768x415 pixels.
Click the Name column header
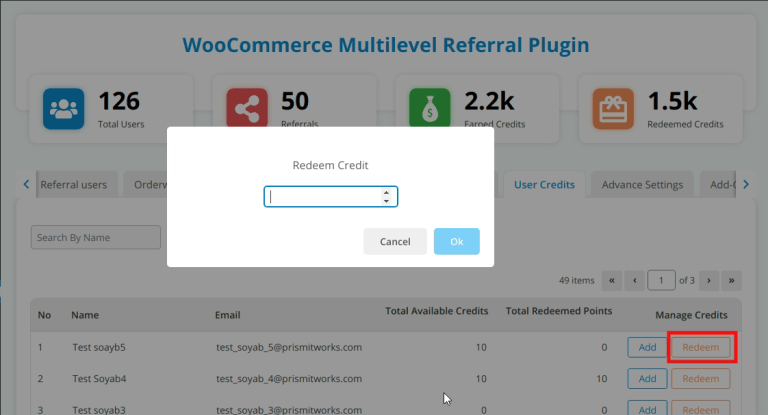pos(85,315)
